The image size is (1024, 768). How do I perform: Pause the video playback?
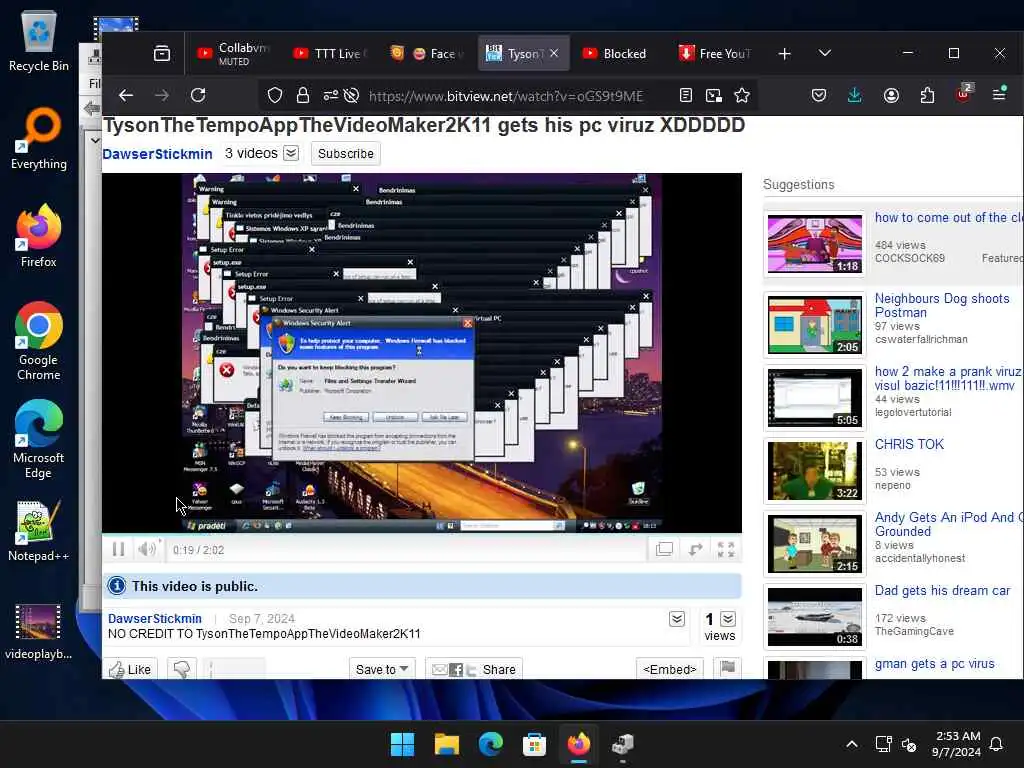[118, 550]
